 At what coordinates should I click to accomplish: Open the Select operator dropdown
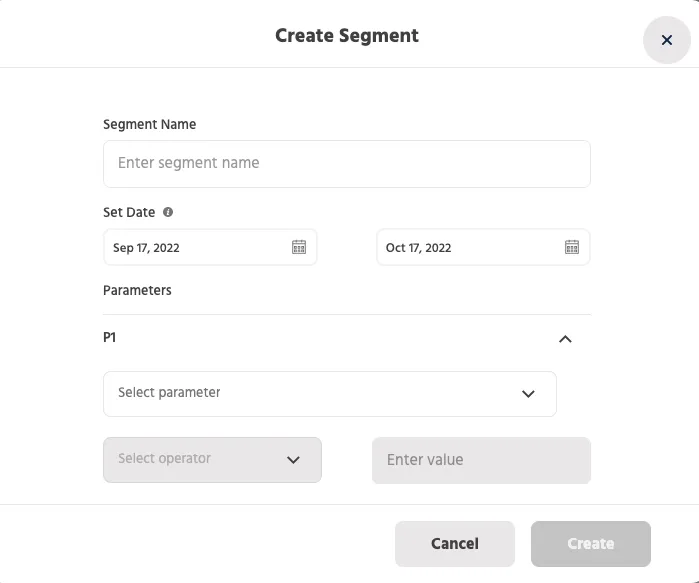tap(212, 460)
